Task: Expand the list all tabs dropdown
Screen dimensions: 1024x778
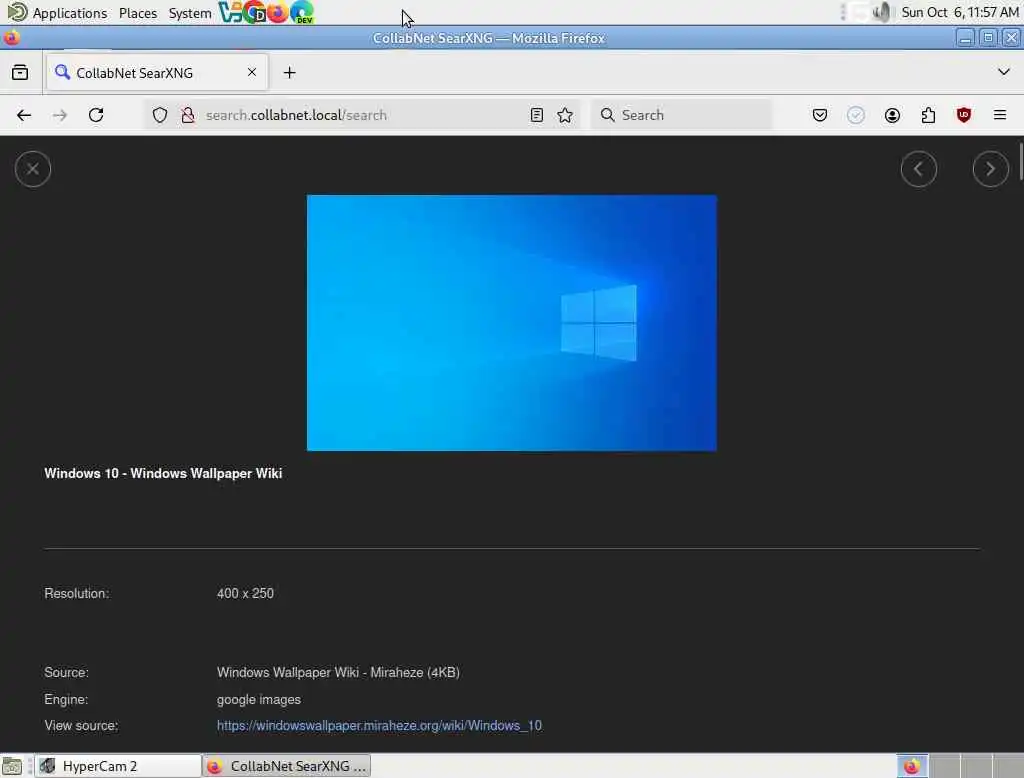Action: pyautogui.click(x=1004, y=72)
